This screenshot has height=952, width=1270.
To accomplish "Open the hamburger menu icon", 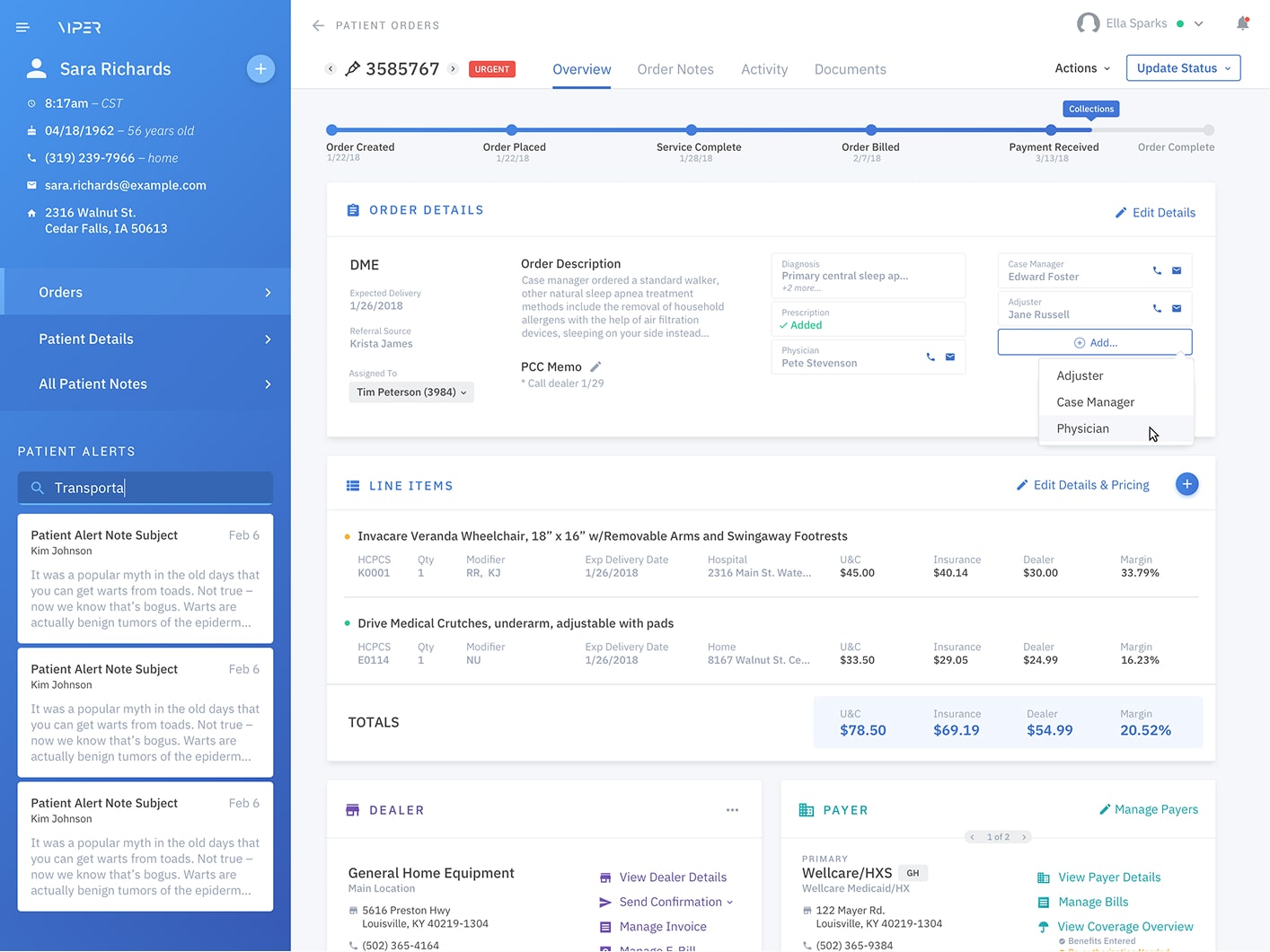I will [x=22, y=27].
